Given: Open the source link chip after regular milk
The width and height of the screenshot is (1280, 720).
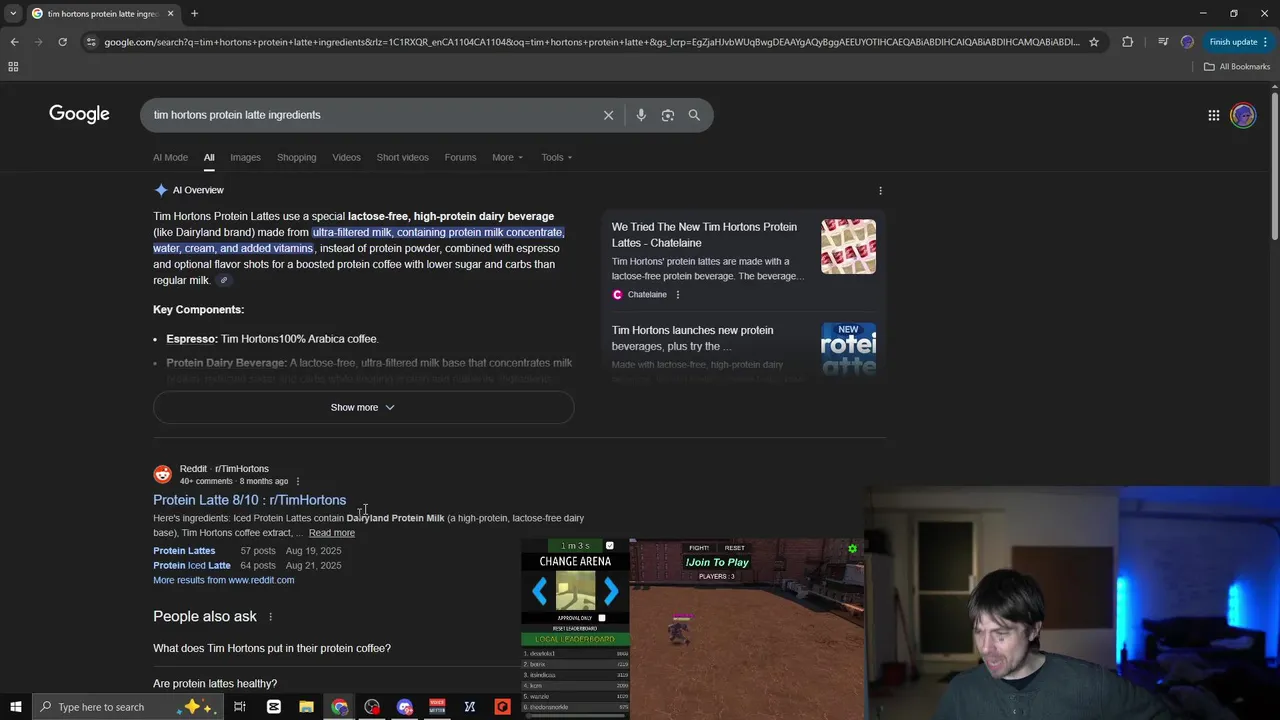Looking at the screenshot, I should (224, 281).
